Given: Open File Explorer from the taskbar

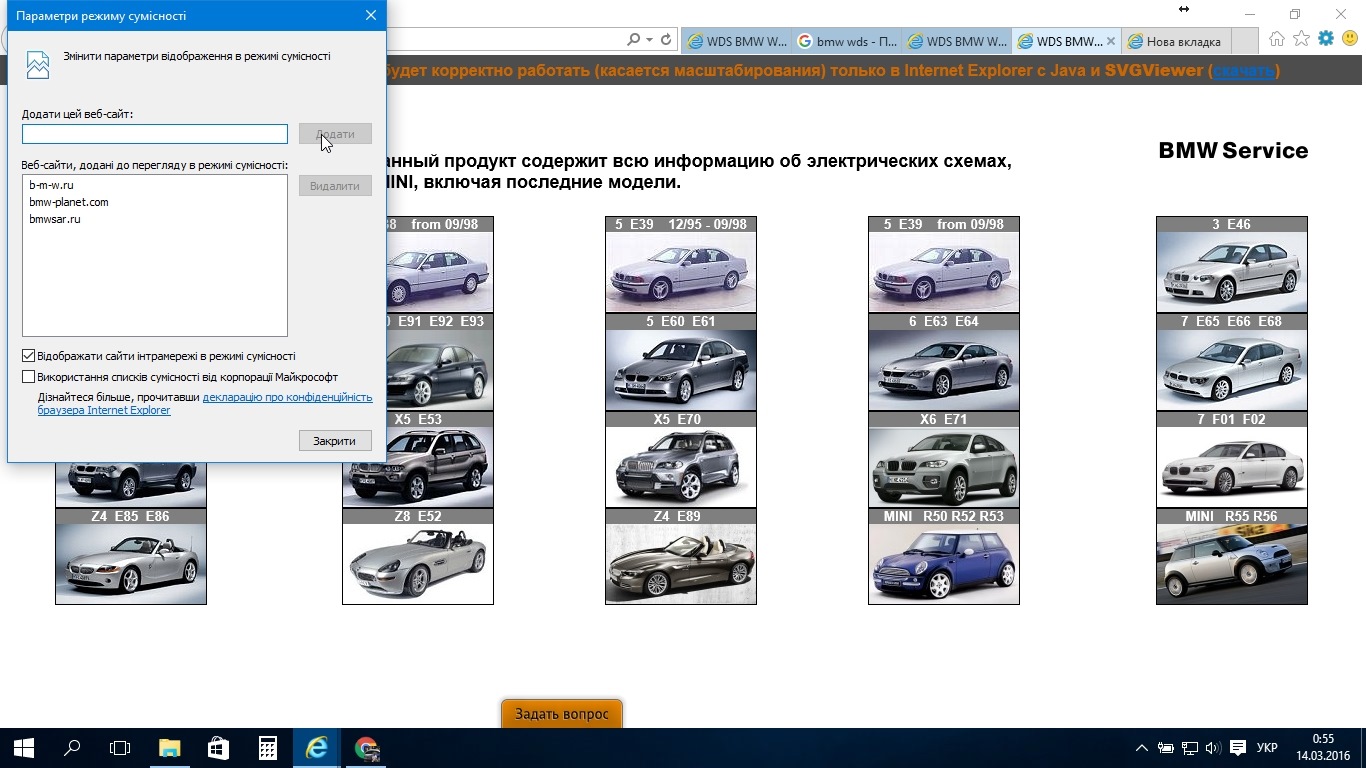Looking at the screenshot, I should coord(169,748).
